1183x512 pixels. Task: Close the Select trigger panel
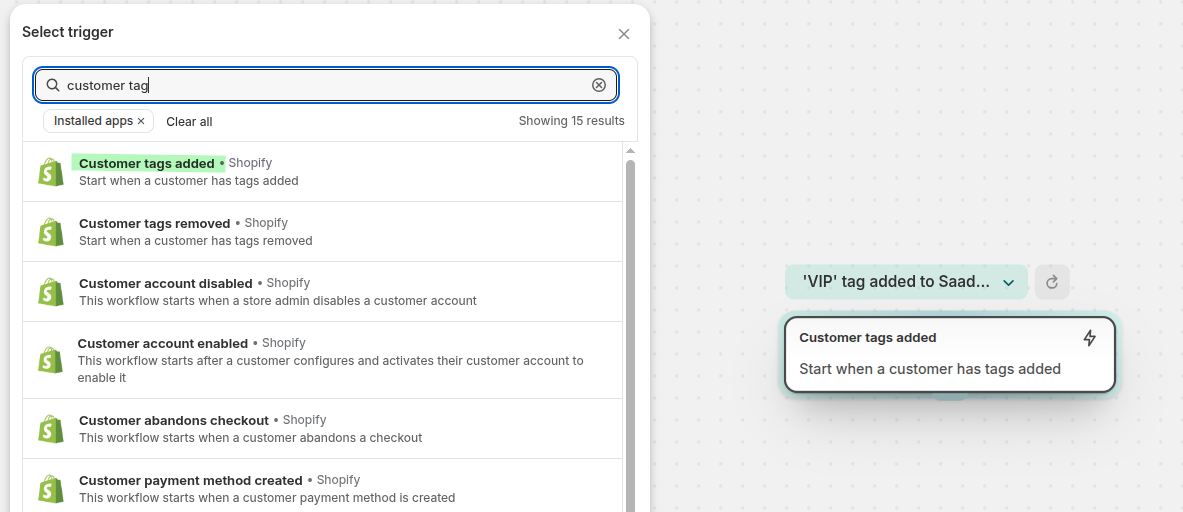point(624,34)
